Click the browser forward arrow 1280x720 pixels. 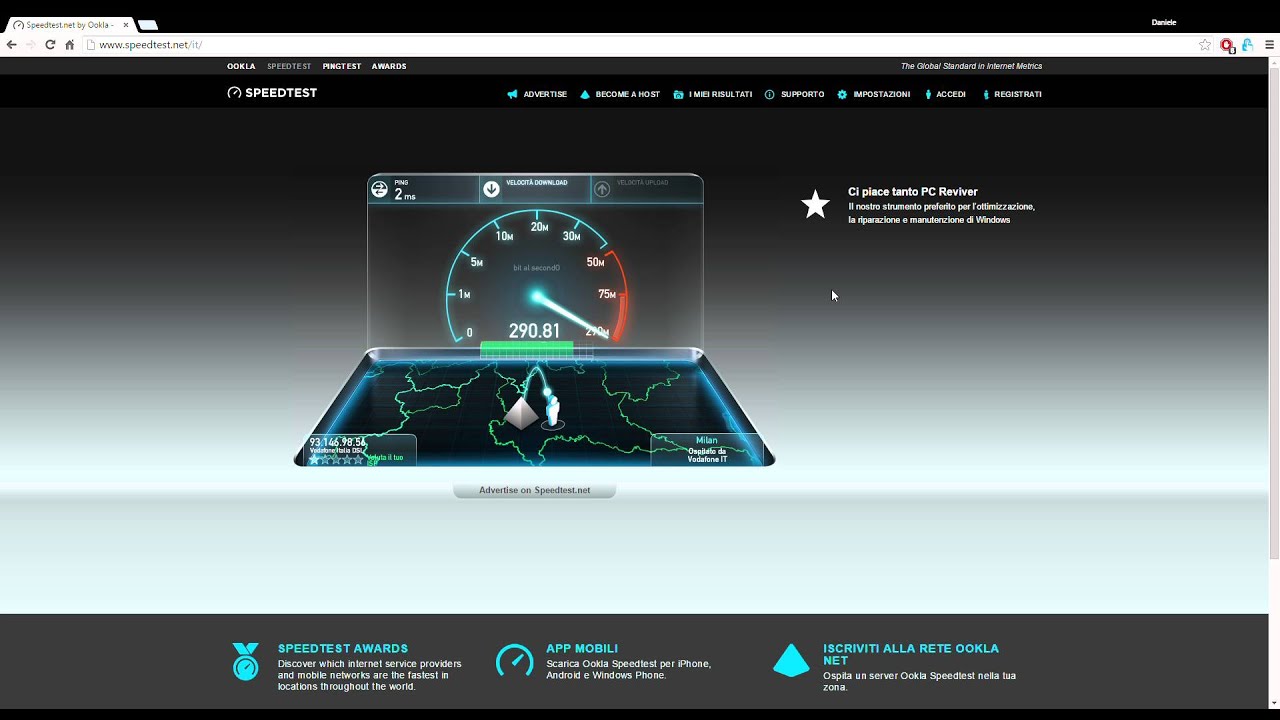31,45
